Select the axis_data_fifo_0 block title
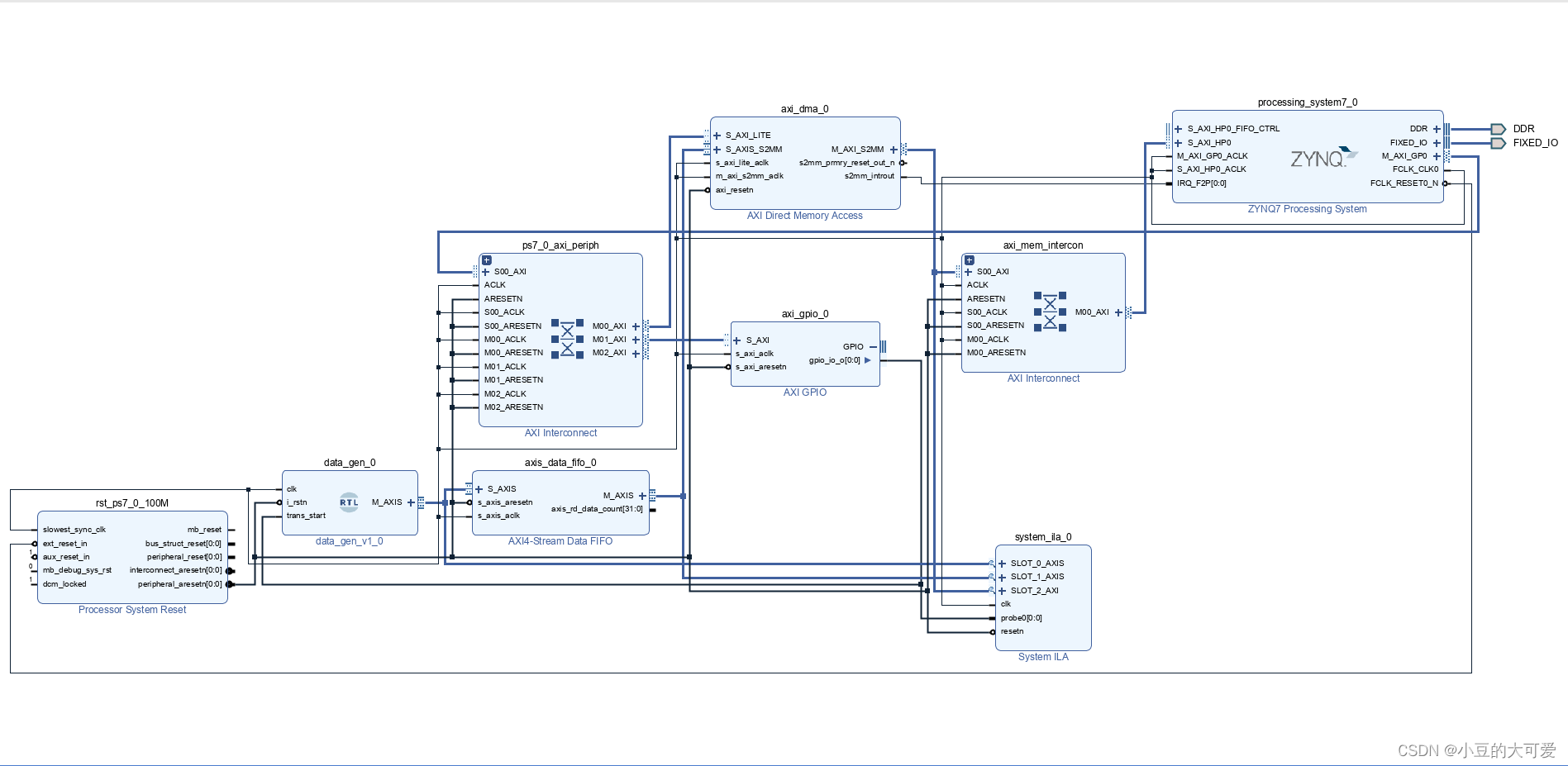 (560, 463)
